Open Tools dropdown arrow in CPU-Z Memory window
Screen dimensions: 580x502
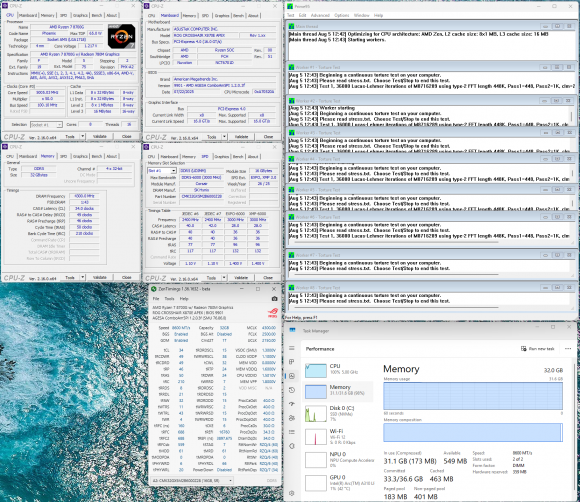click(82, 277)
